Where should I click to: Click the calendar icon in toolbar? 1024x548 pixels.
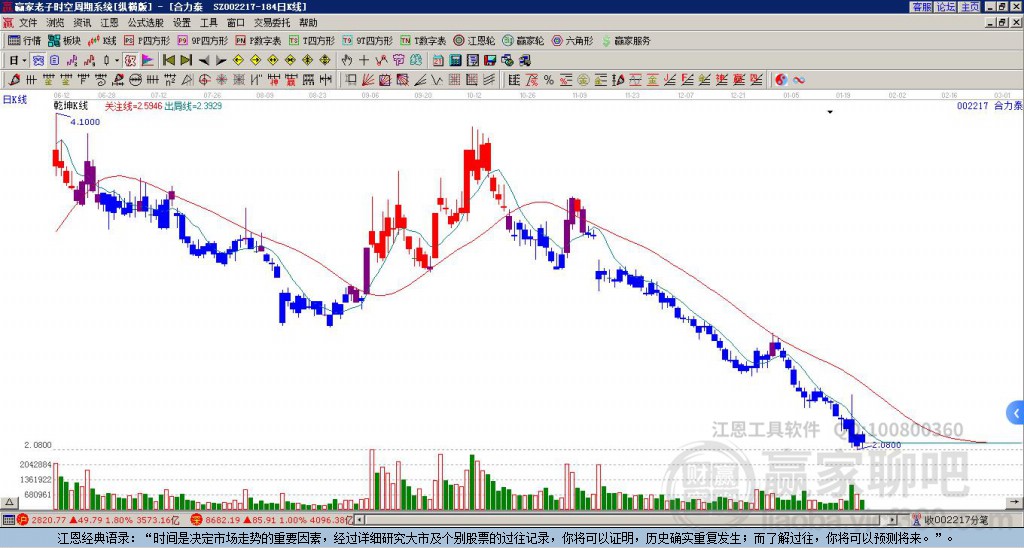(438, 60)
